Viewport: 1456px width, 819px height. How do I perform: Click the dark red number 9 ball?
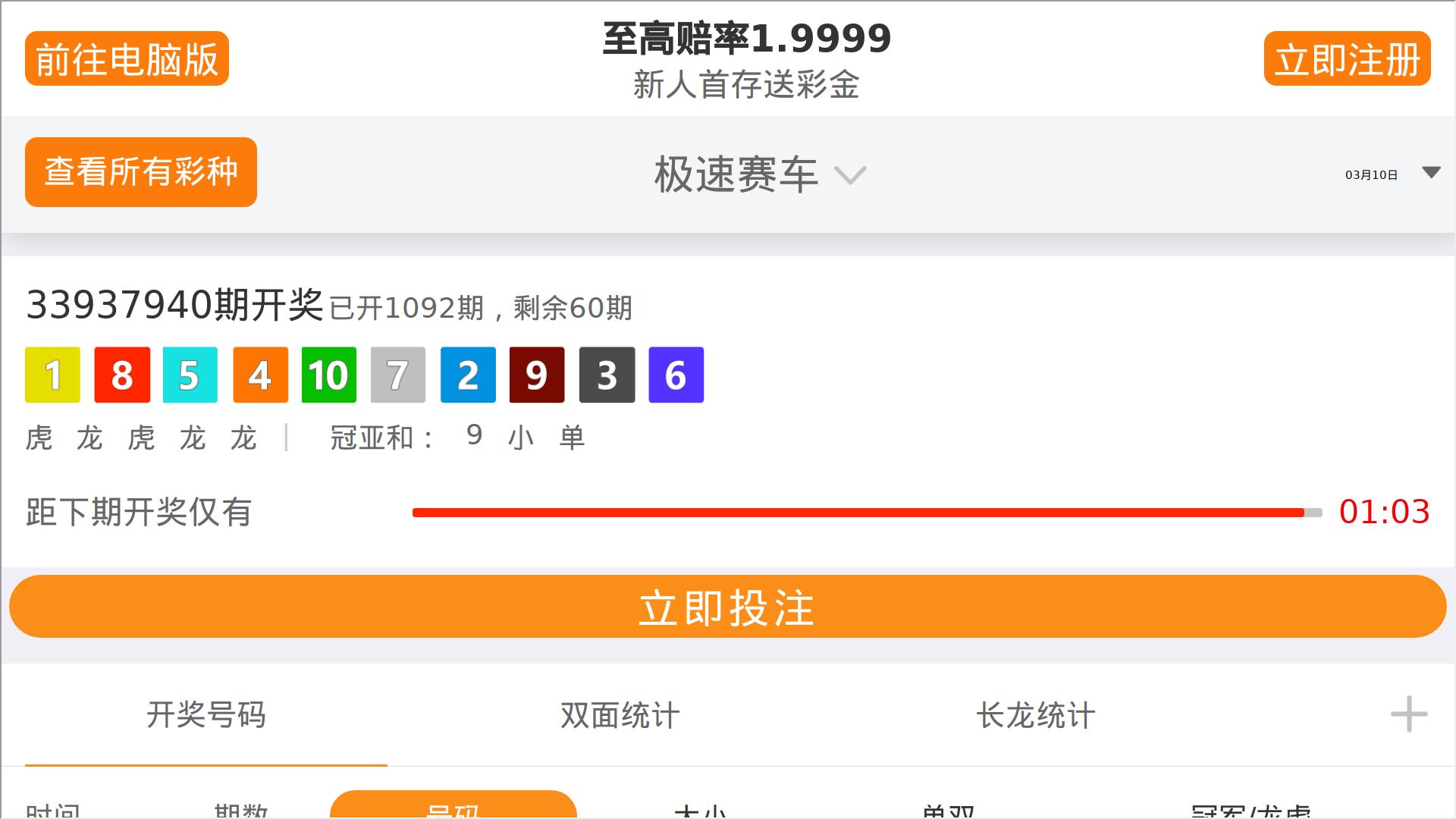(x=537, y=375)
